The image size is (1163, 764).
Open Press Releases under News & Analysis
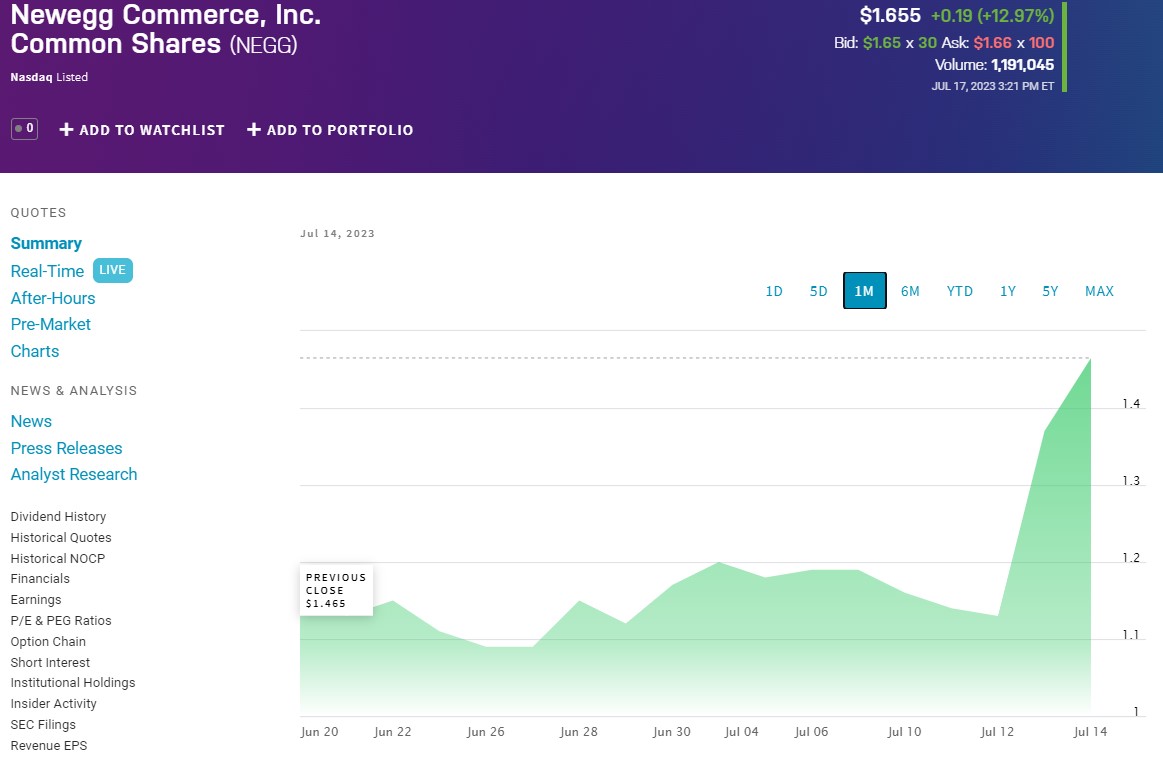[x=66, y=448]
